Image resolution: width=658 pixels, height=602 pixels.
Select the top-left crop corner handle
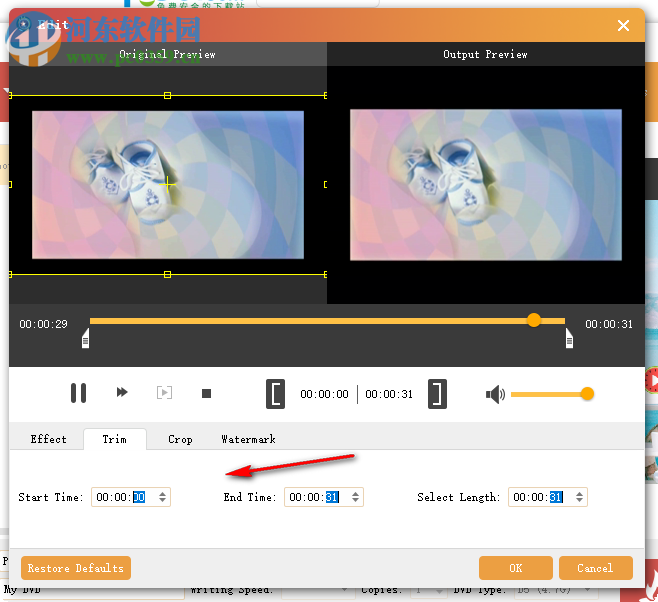(10, 96)
